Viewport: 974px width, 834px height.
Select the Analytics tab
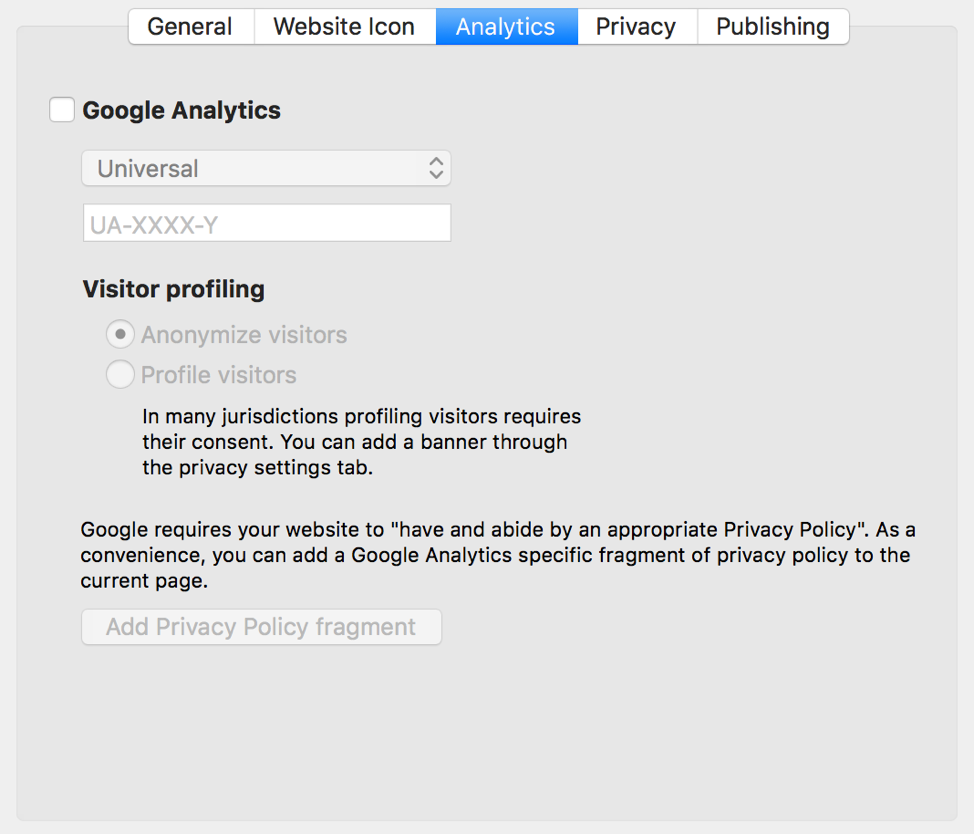click(506, 27)
